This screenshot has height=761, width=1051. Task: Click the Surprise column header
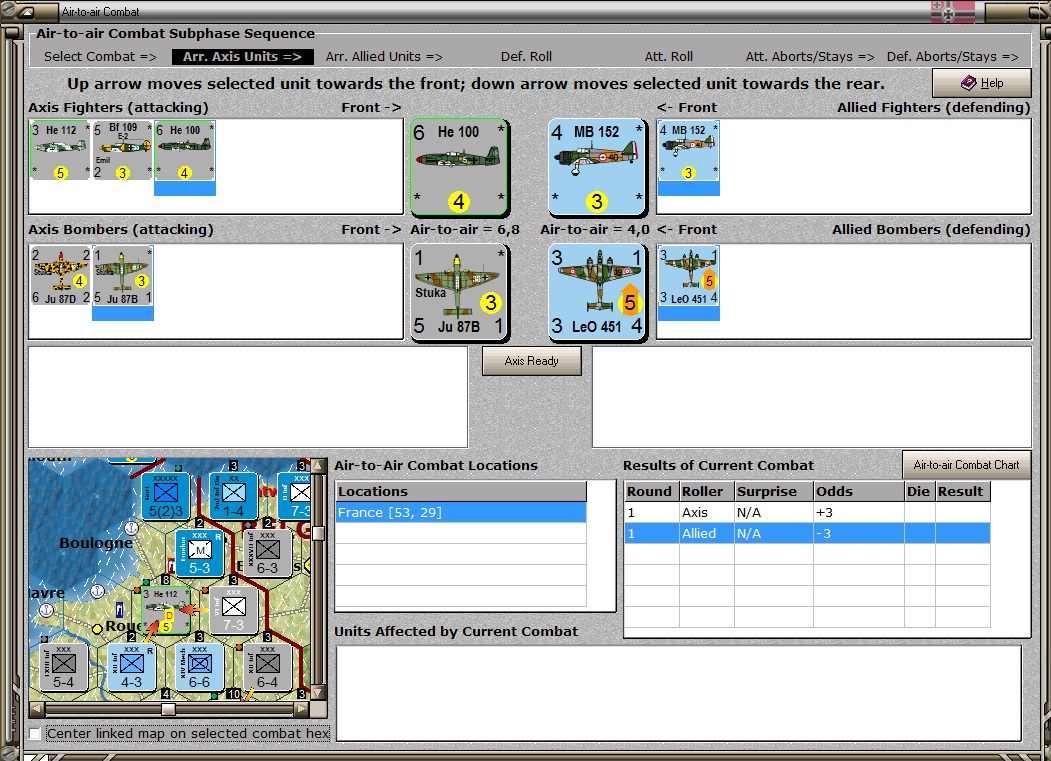point(774,491)
